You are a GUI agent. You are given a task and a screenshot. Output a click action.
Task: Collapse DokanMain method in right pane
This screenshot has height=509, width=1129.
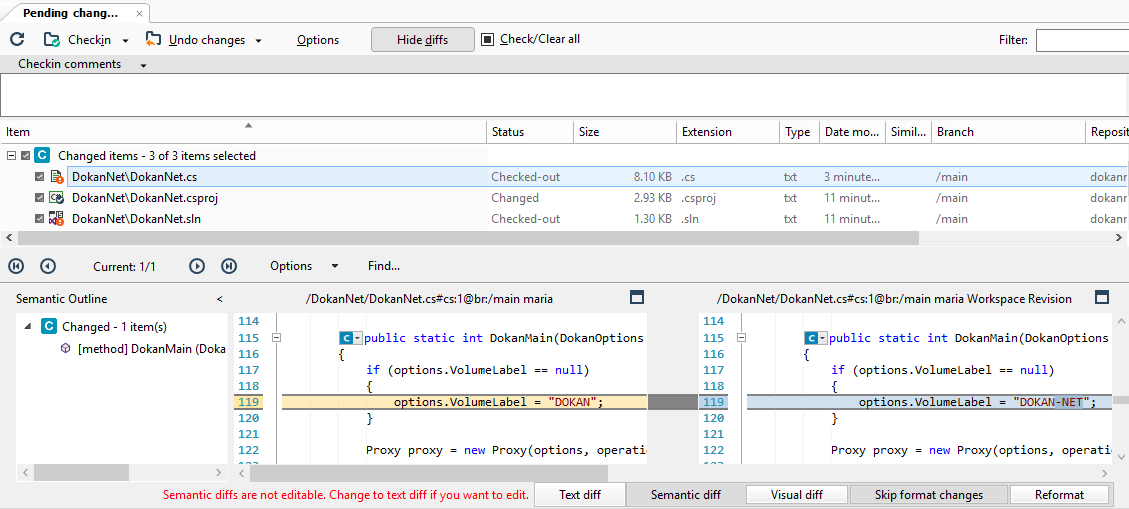tap(742, 338)
